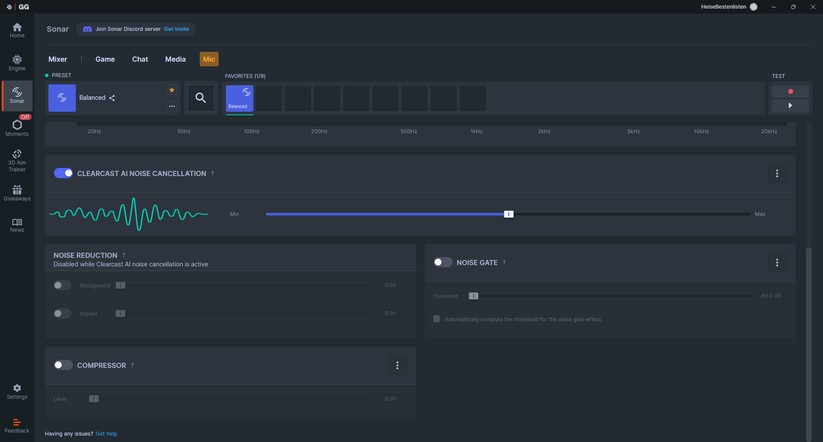Image resolution: width=823 pixels, height=442 pixels.
Task: Show help for Noise Reduction
Action: 124,255
